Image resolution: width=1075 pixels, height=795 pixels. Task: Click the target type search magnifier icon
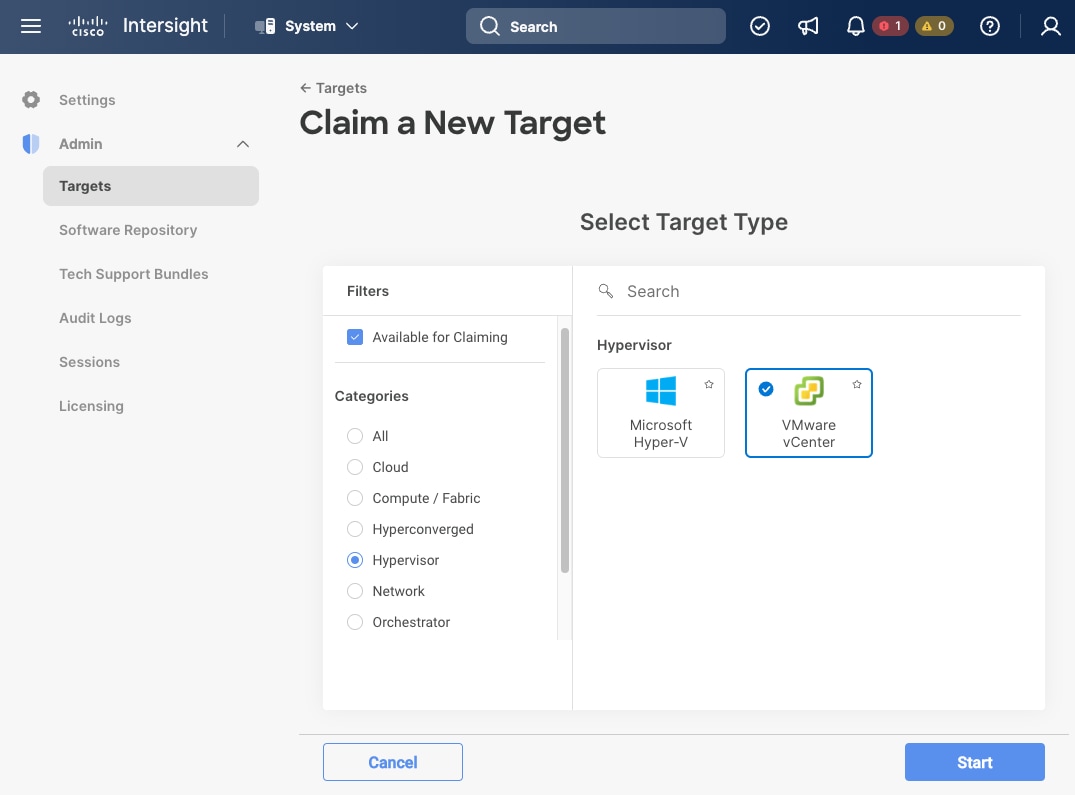pos(605,291)
